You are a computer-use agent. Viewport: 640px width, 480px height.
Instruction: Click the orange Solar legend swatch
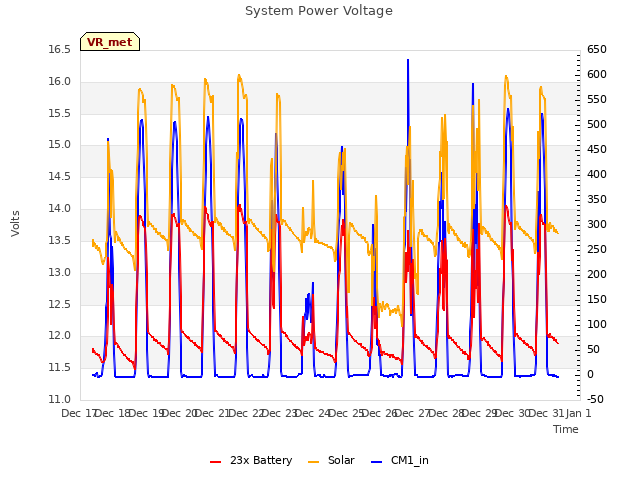313,462
